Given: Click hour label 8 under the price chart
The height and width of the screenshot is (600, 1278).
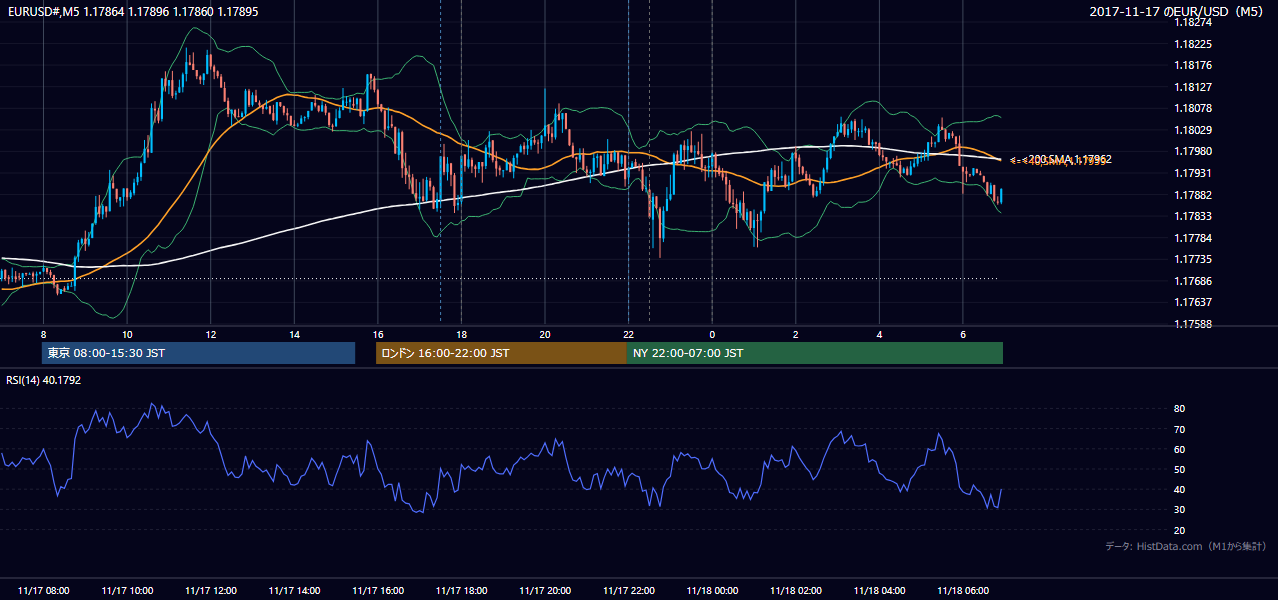Looking at the screenshot, I should coord(44,334).
